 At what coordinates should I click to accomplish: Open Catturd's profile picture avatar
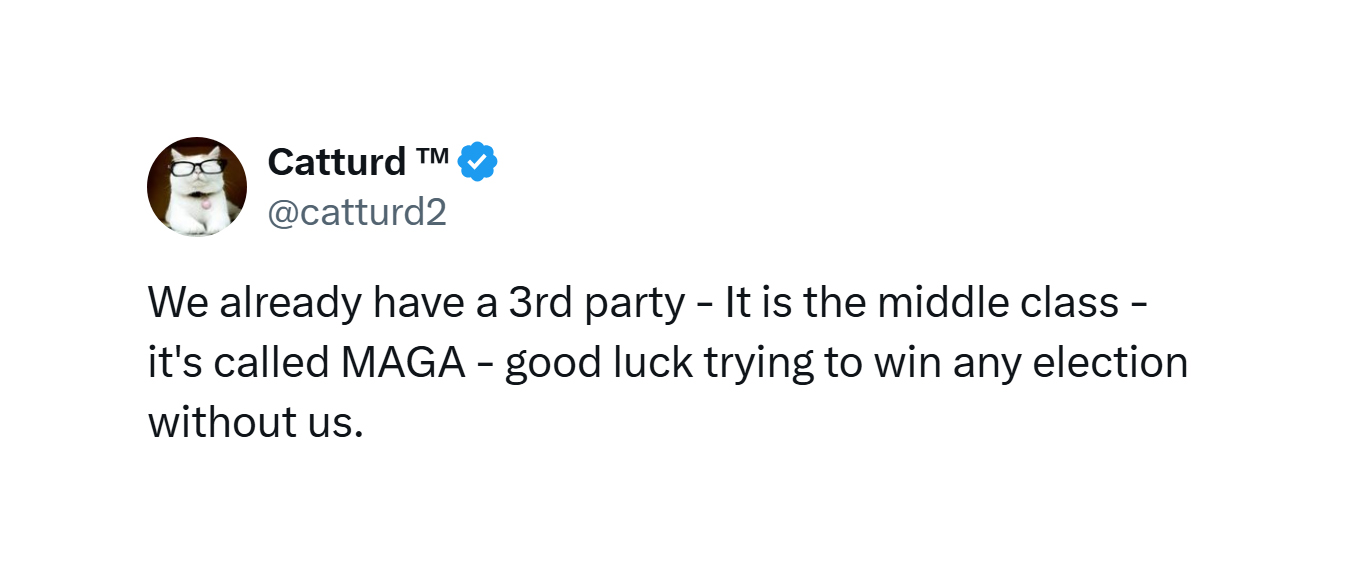pyautogui.click(x=197, y=187)
